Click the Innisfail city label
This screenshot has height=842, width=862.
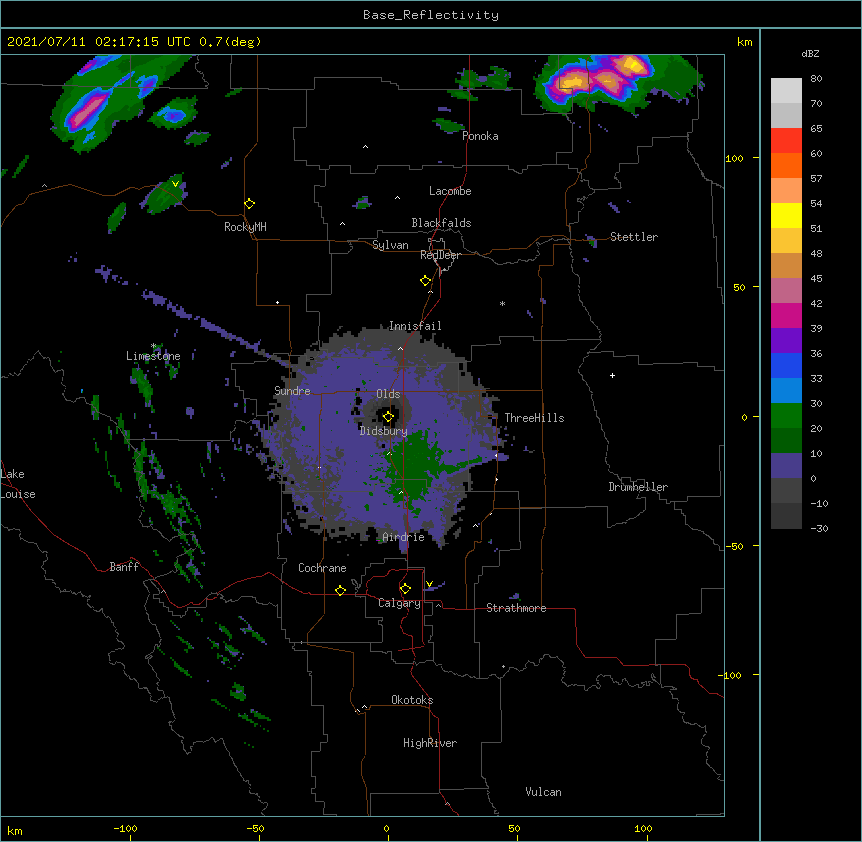[415, 326]
